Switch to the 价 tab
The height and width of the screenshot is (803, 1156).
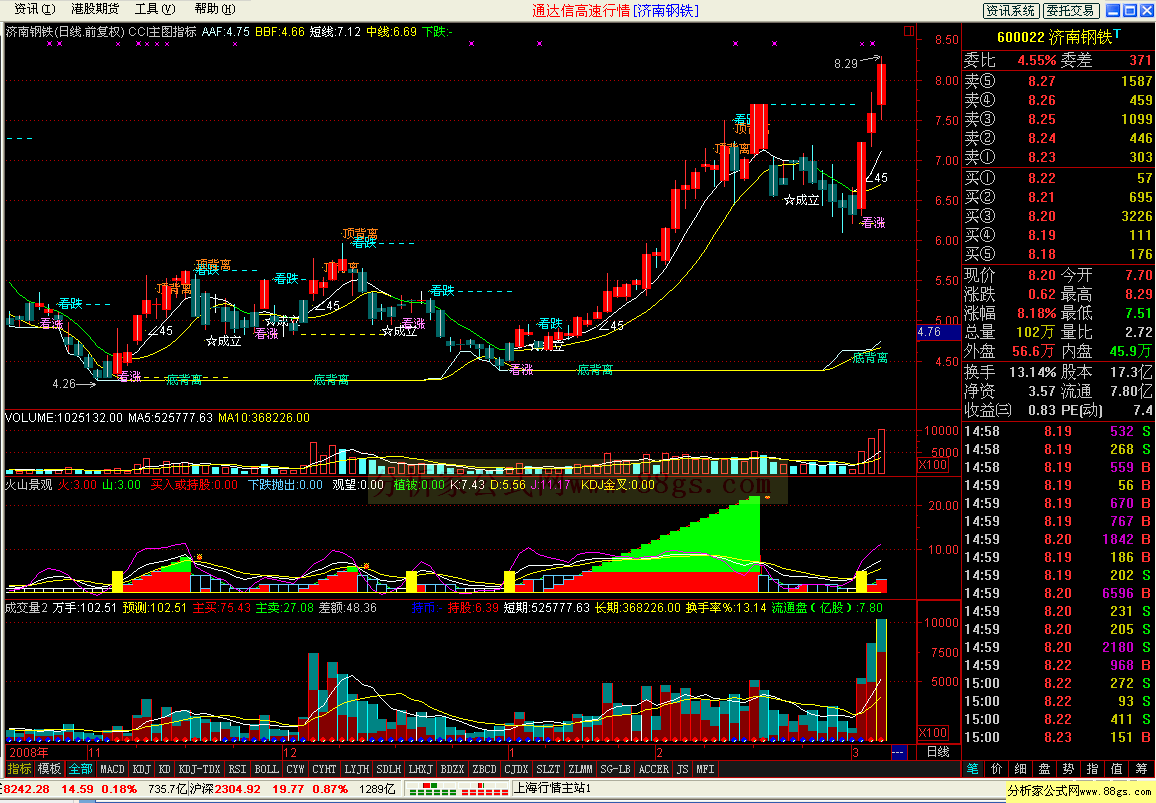[x=997, y=769]
